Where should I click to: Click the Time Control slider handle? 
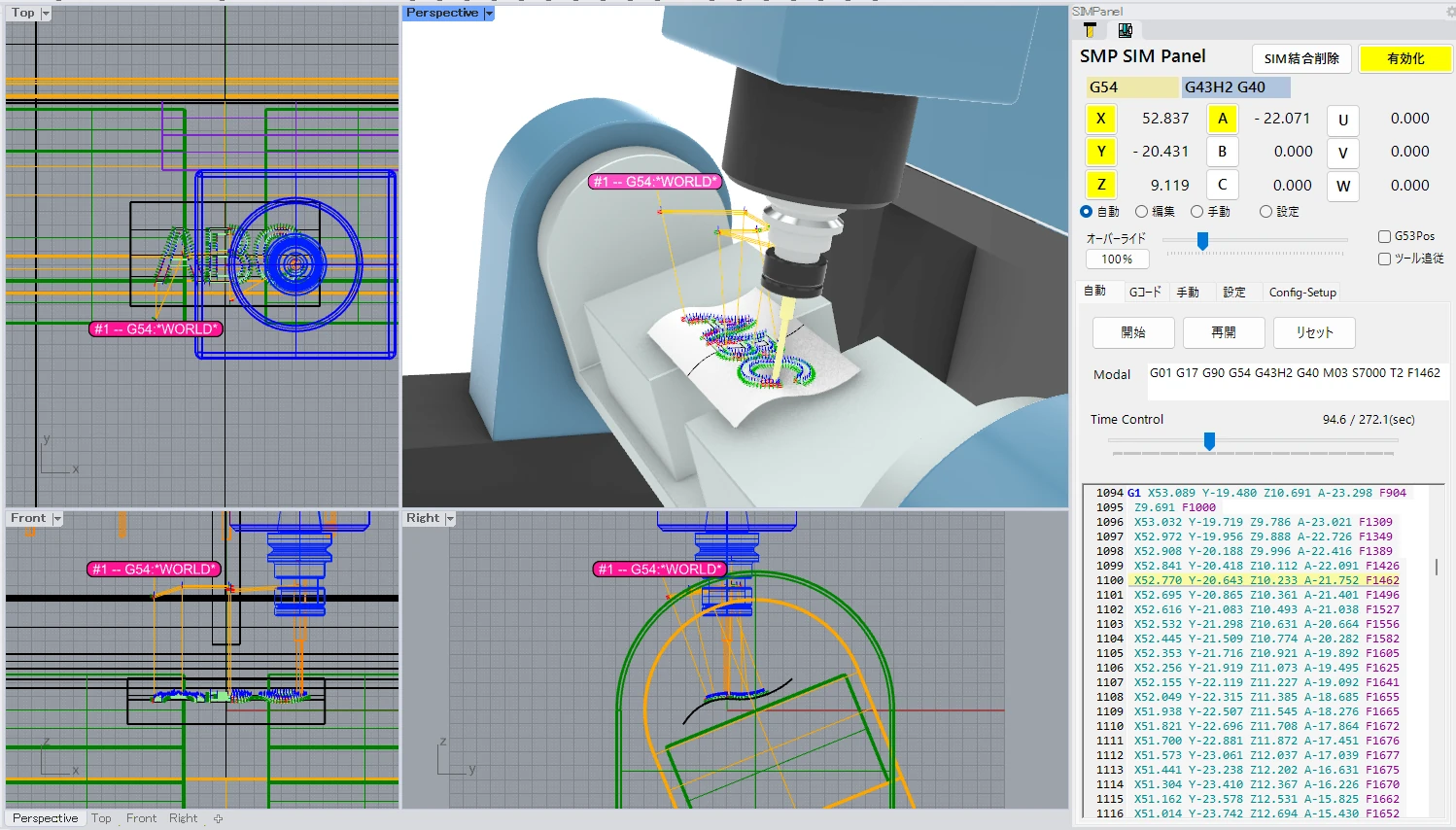1209,441
